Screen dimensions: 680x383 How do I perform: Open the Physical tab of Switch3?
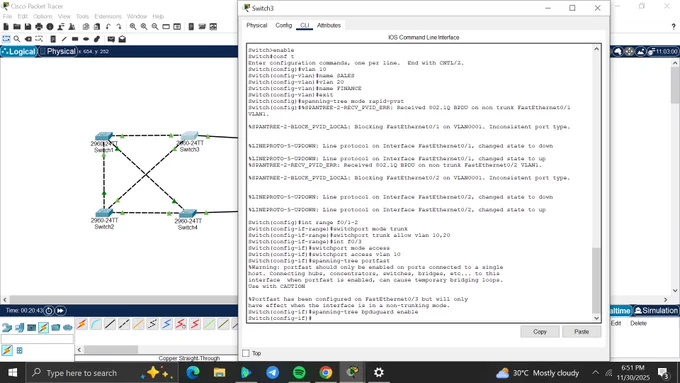click(x=257, y=26)
